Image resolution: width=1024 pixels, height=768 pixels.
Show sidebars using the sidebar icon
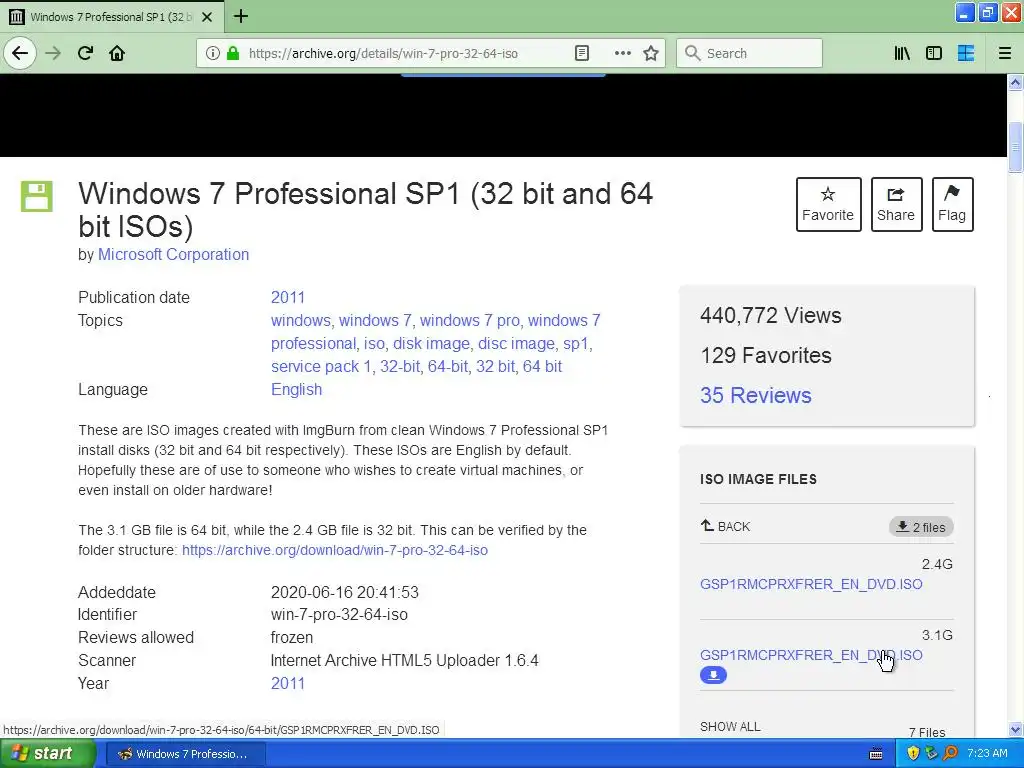click(x=934, y=53)
